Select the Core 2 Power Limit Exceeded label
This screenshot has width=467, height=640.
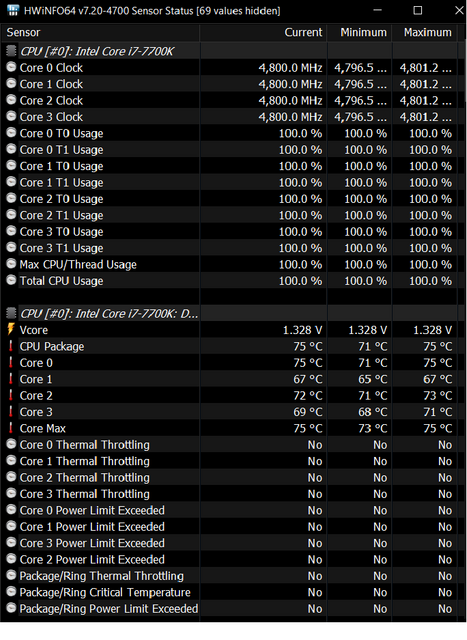click(x=92, y=560)
